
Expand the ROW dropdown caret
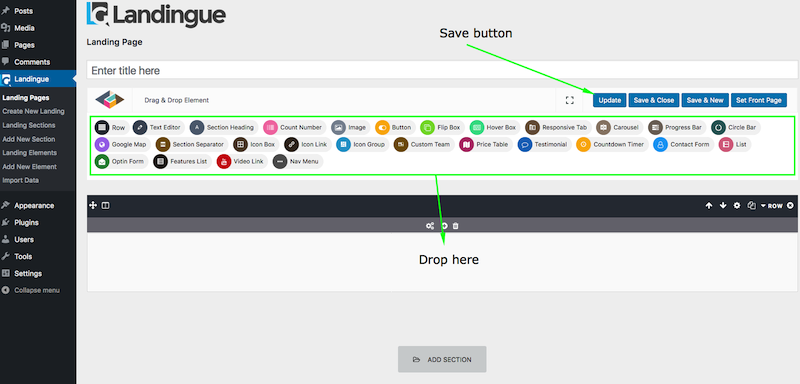(x=763, y=206)
